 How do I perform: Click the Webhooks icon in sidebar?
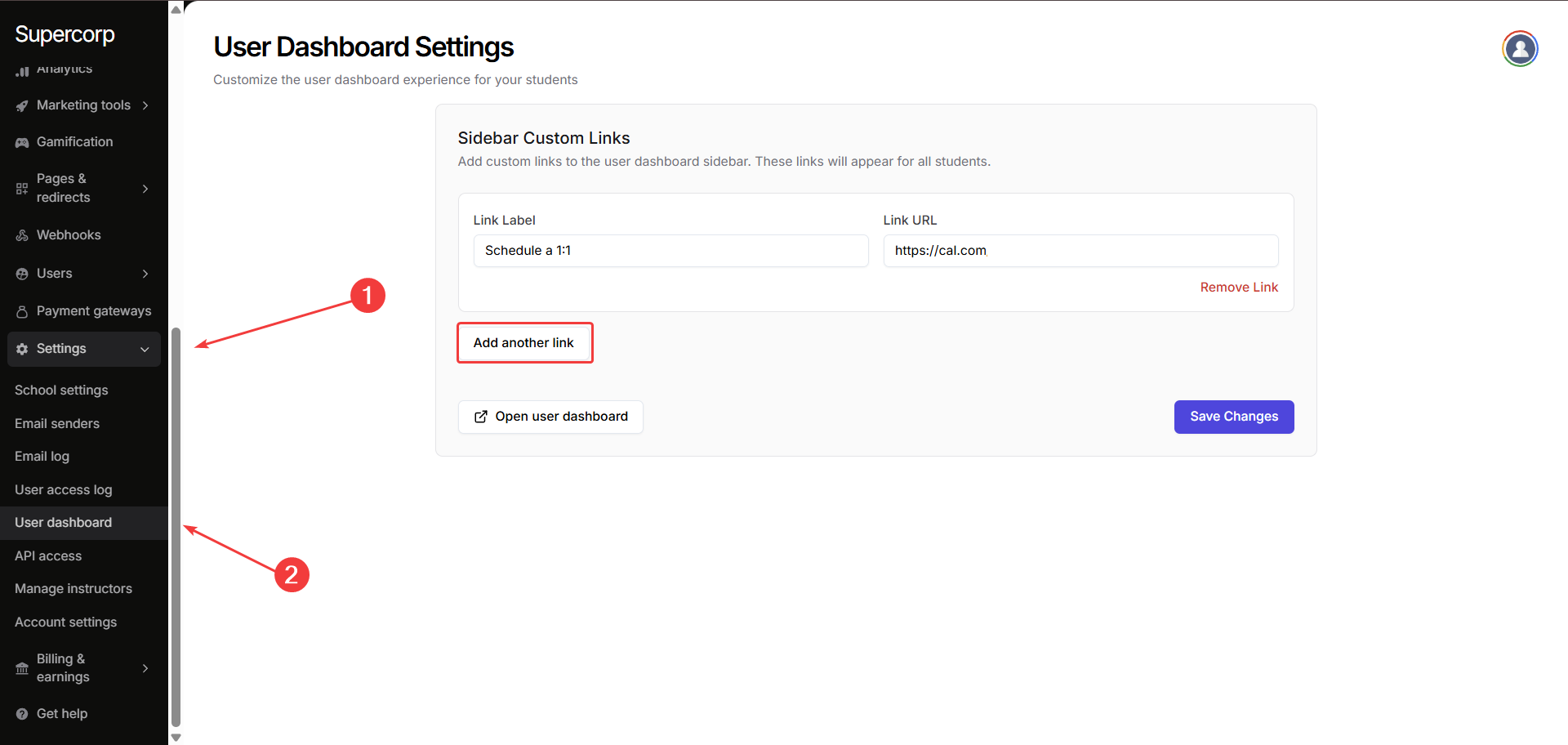[x=22, y=235]
